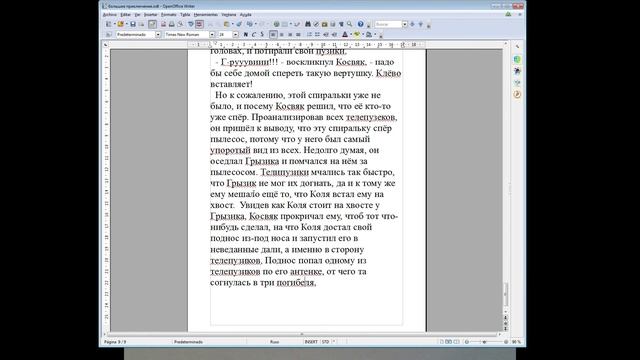
Task: Open the New document dropdown arrow
Action: 115,24
